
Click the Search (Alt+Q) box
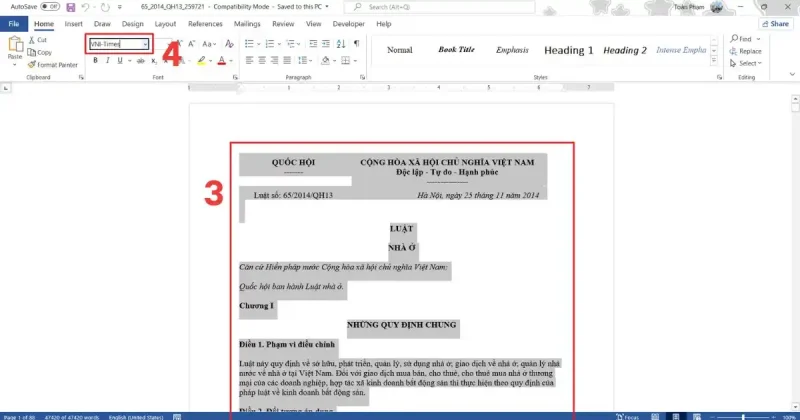tap(439, 7)
